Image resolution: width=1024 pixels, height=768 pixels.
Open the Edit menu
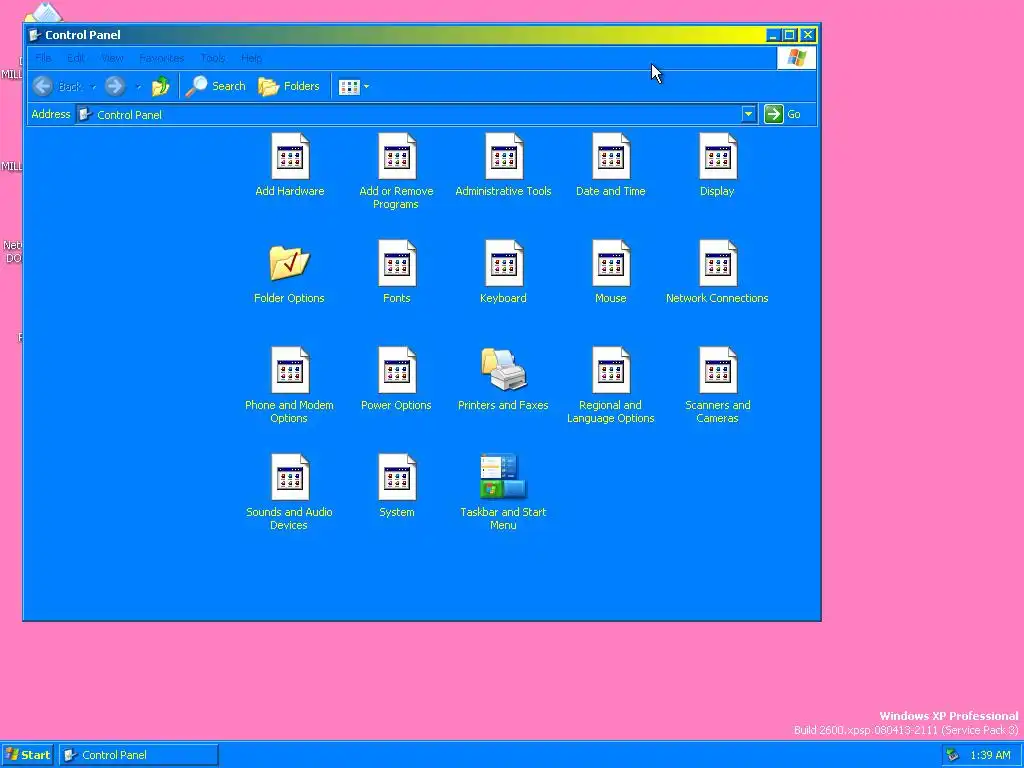(x=76, y=58)
